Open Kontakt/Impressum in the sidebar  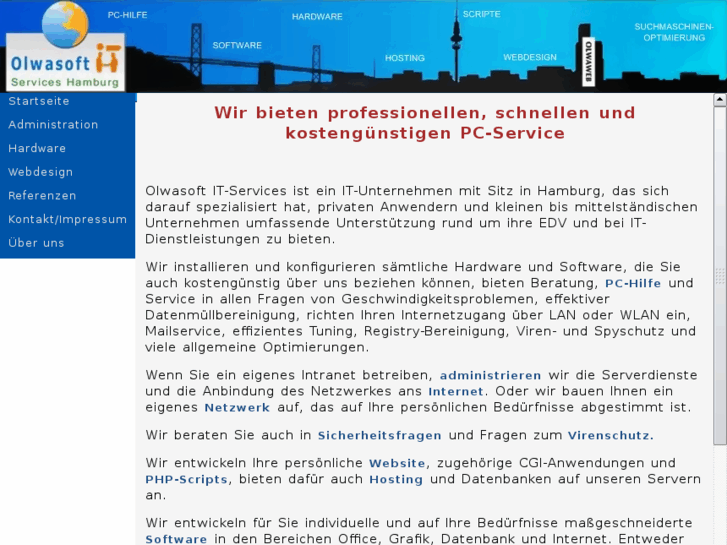pos(68,219)
